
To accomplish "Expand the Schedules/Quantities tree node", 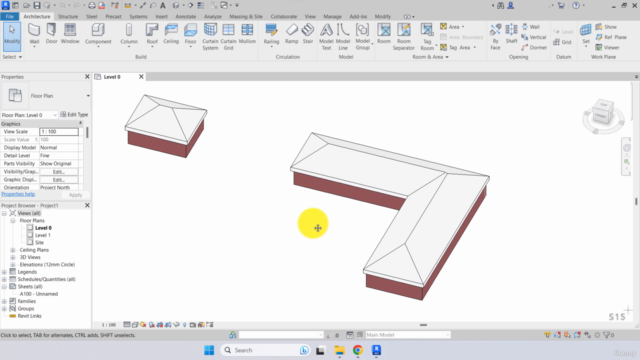I will tap(4, 279).
